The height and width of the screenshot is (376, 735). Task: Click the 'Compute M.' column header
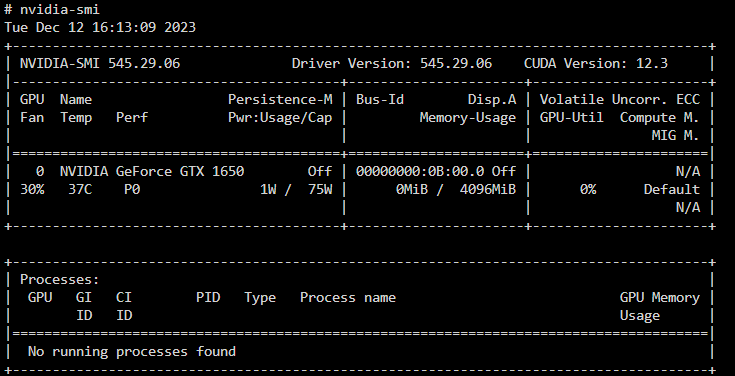[x=660, y=118]
